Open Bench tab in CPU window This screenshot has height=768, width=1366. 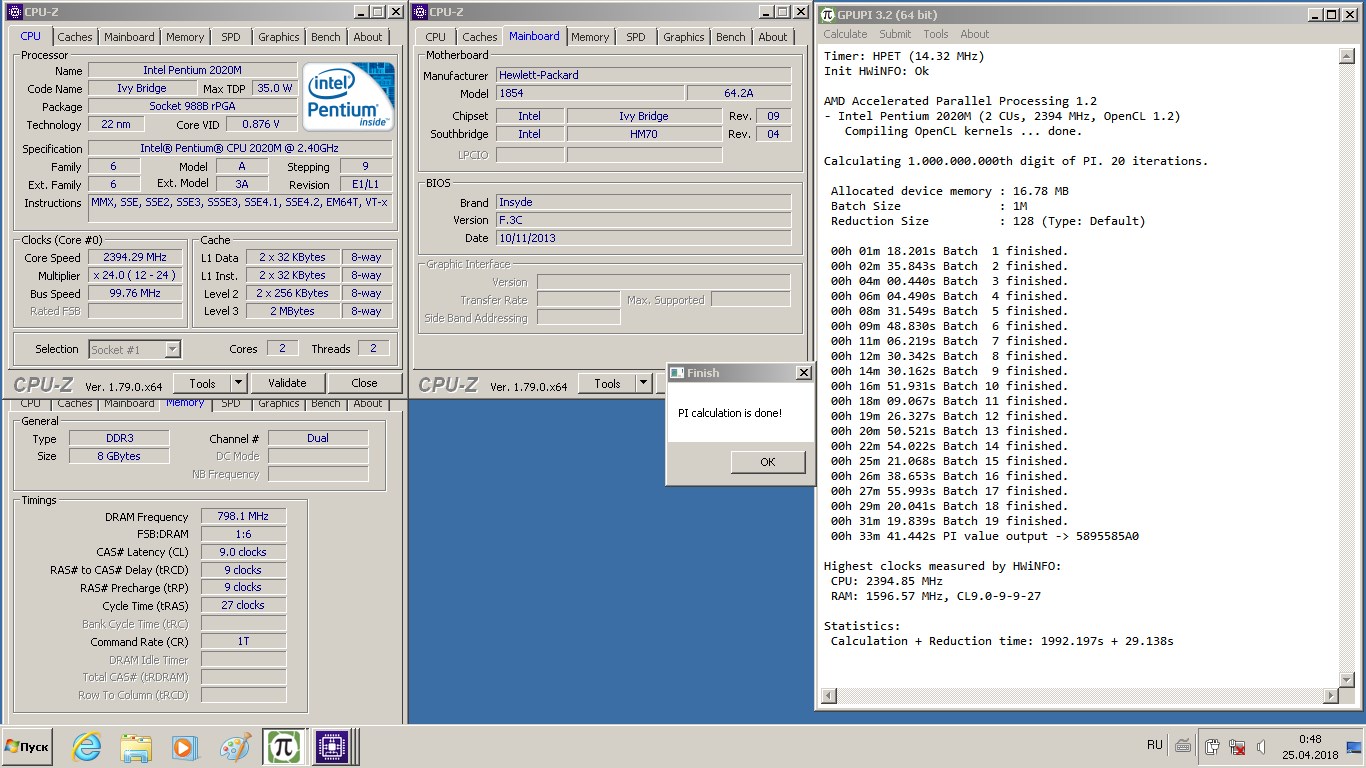(x=326, y=37)
